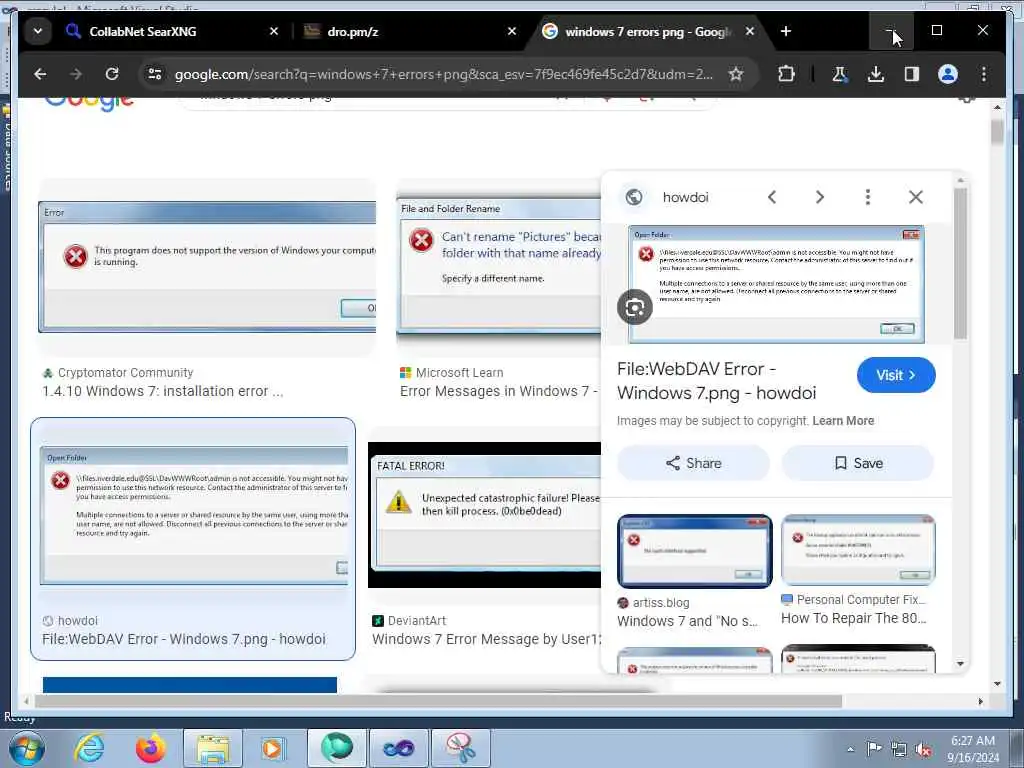The width and height of the screenshot is (1024, 768).
Task: Open the tab search dropdown arrow
Action: tap(38, 31)
